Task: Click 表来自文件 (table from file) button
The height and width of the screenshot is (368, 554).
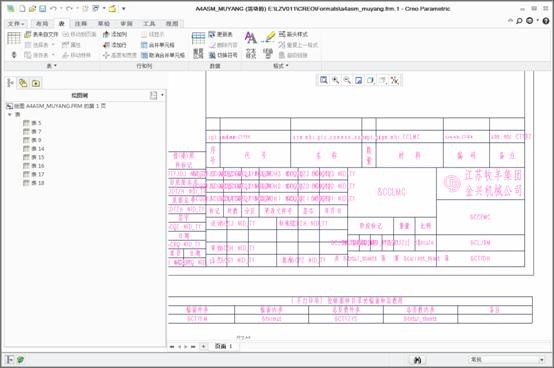Action: (x=41, y=34)
